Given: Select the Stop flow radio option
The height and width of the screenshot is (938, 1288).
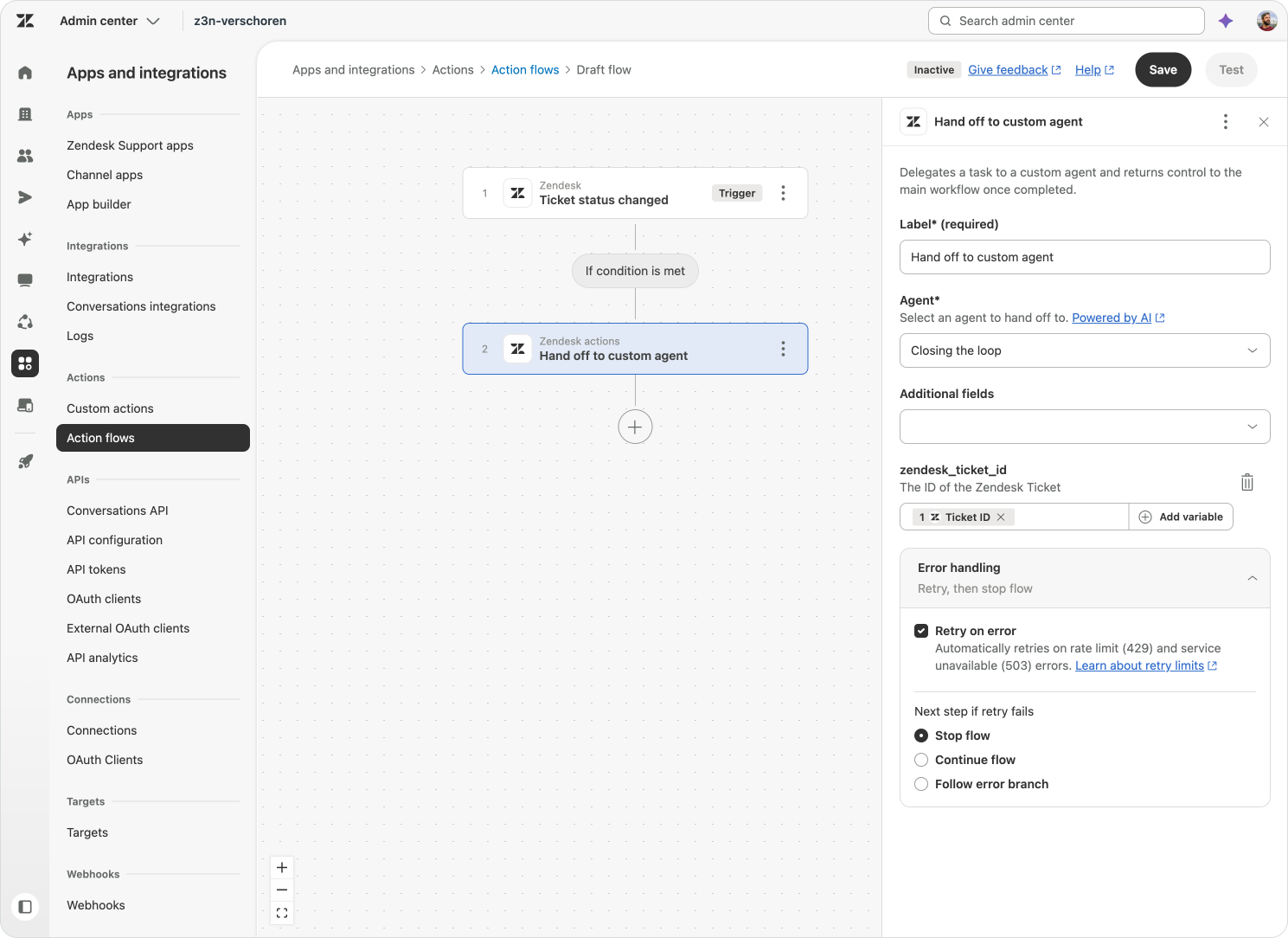Looking at the screenshot, I should click(921, 736).
